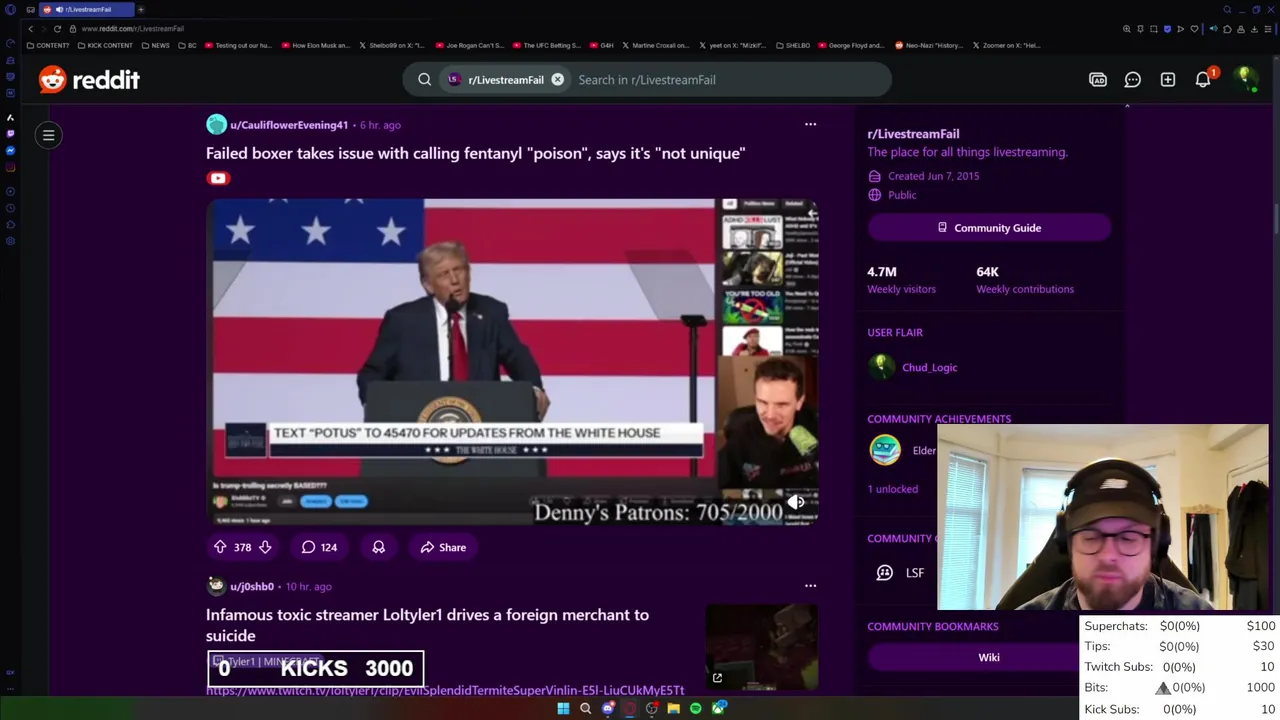Open the Loltyler1 post thumbnail
The width and height of the screenshot is (1280, 720).
[x=762, y=647]
